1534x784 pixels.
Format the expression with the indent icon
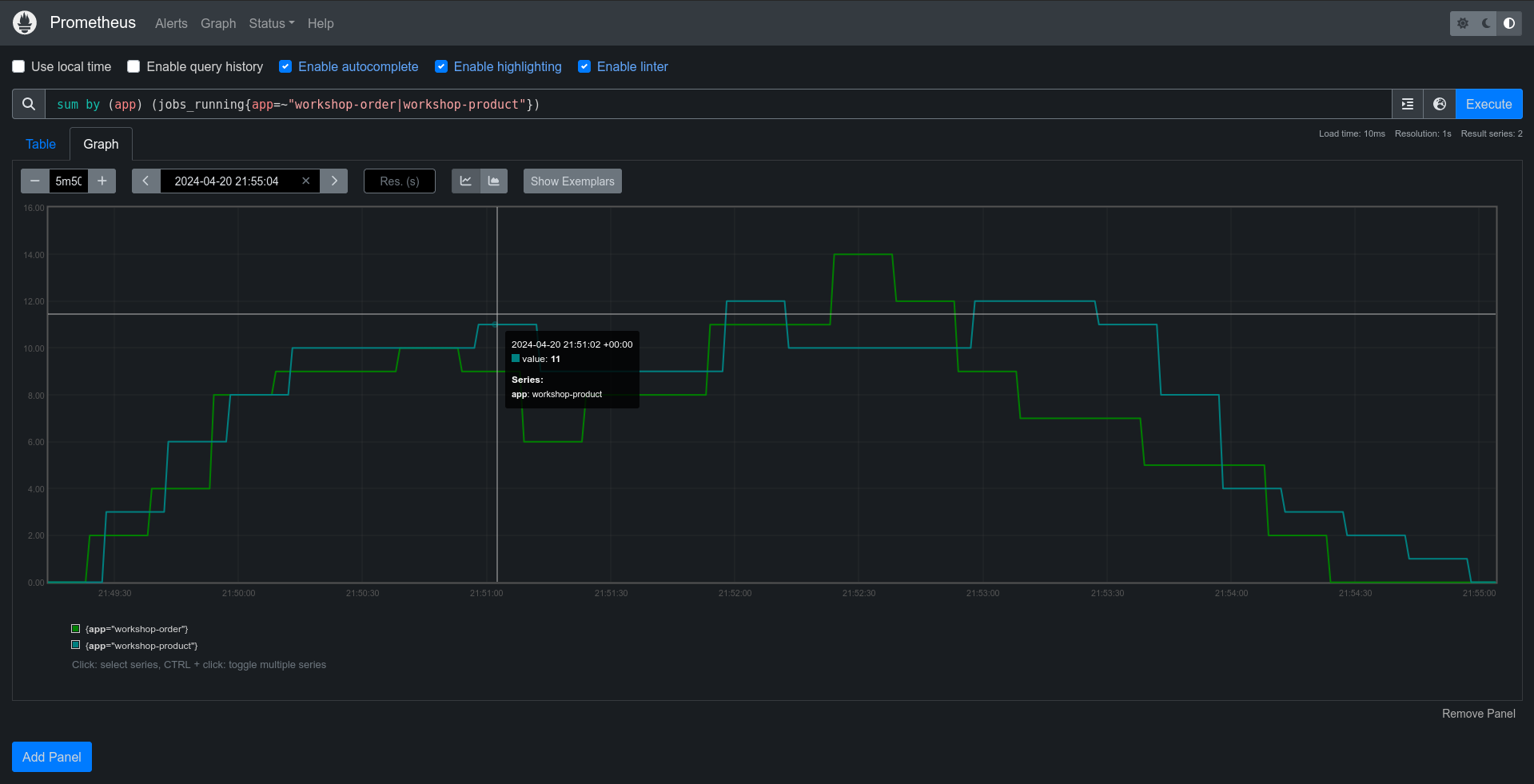1408,104
